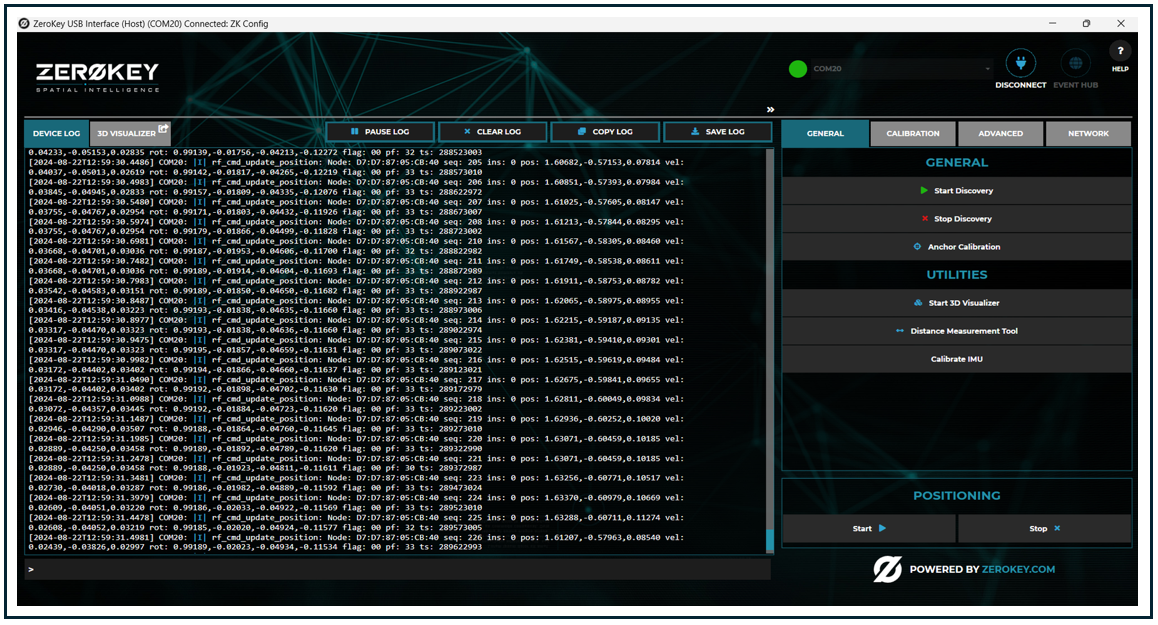Save the log to a file

pos(718,131)
